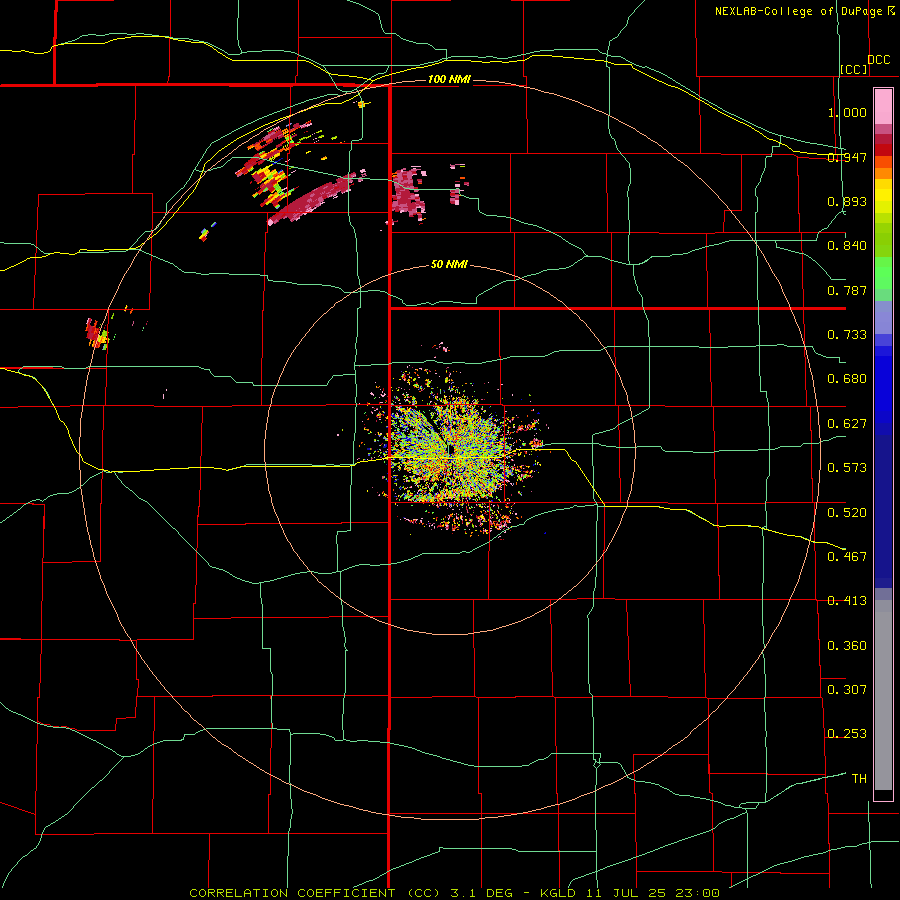This screenshot has width=900, height=900.
Task: Select the 0.680 scale value
Action: pyautogui.click(x=847, y=379)
